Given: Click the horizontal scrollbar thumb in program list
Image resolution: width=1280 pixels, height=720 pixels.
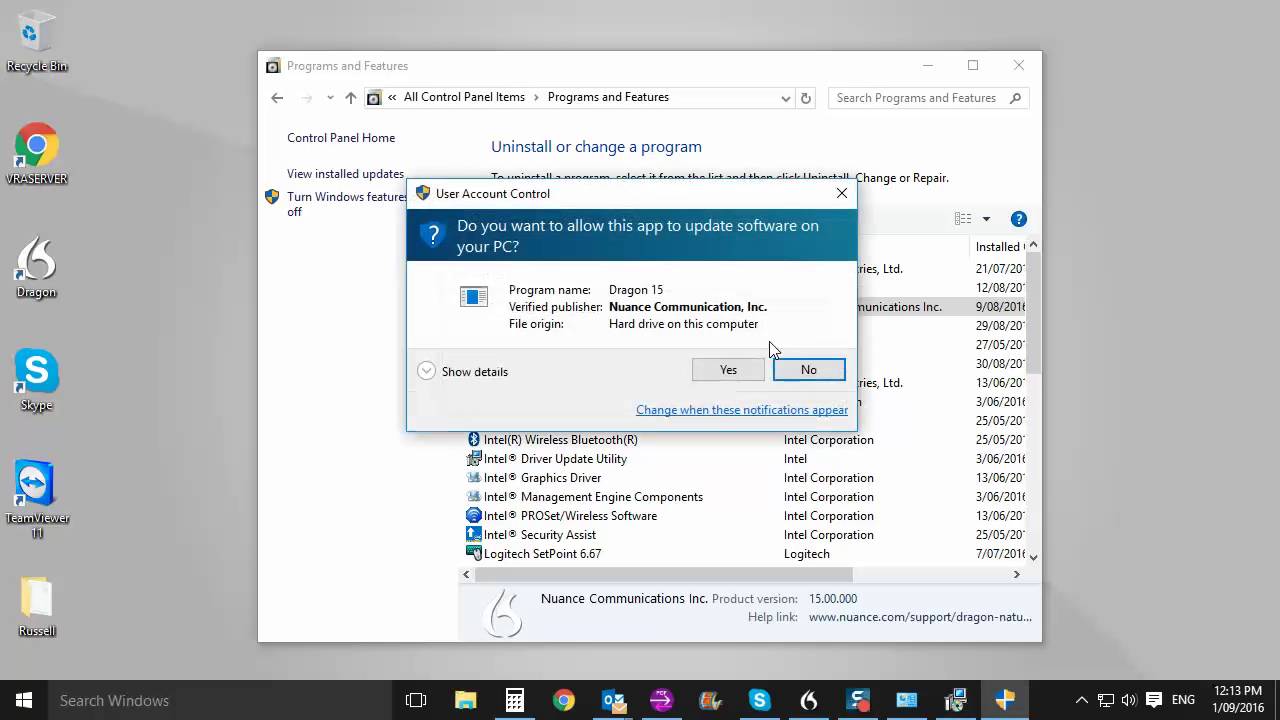Looking at the screenshot, I should pos(664,574).
